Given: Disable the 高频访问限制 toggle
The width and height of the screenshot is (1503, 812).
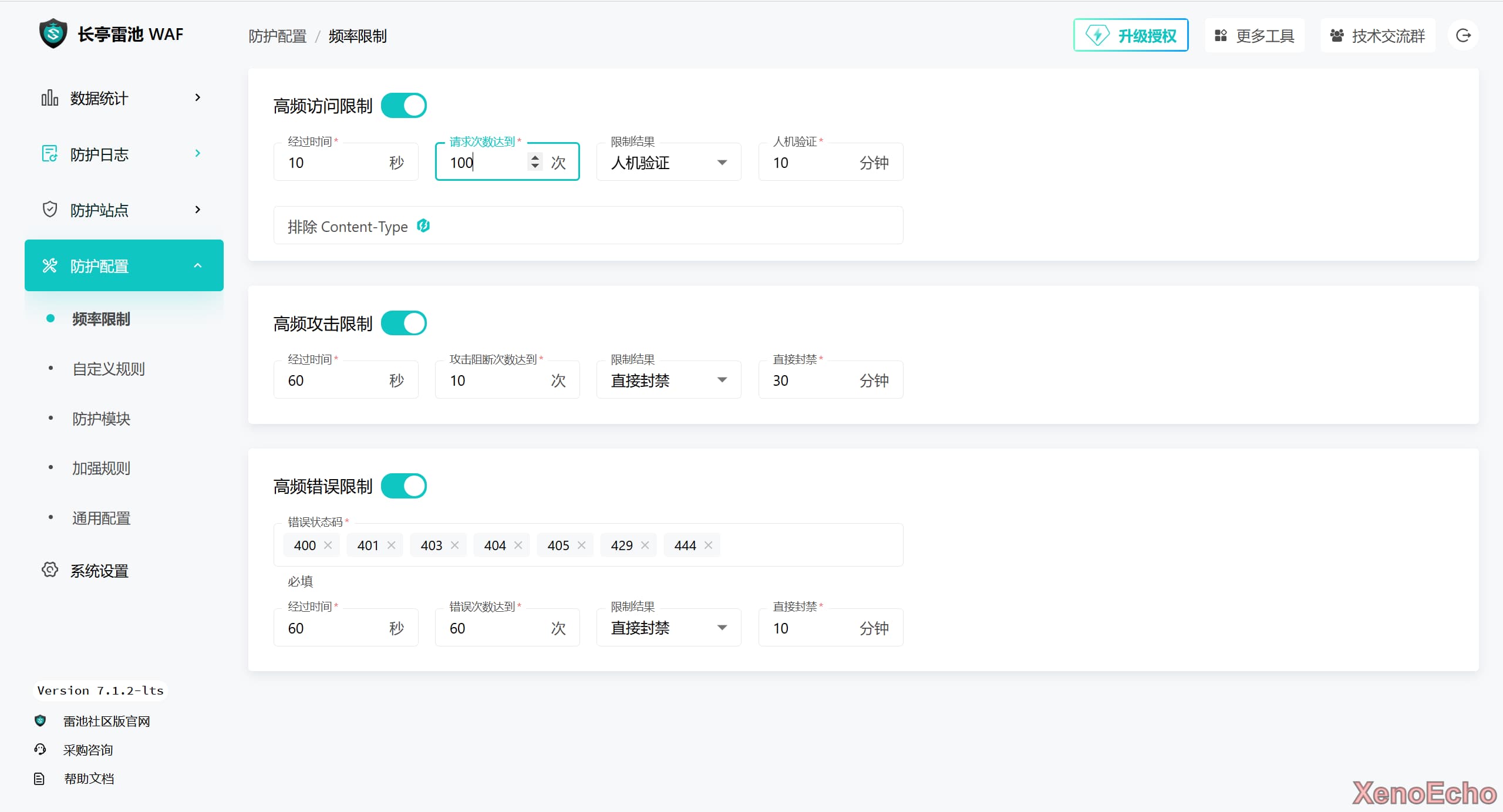Looking at the screenshot, I should [404, 106].
